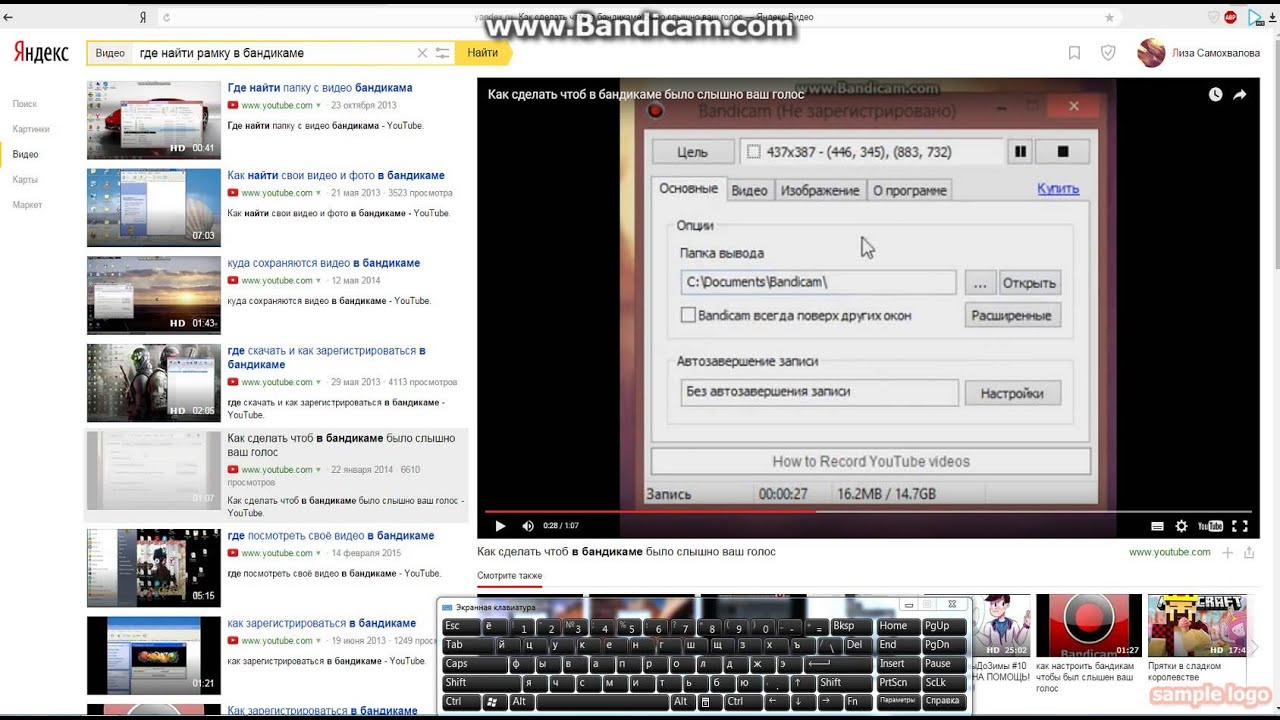Open the 05:15 video thumbnail
The image size is (1280, 720).
click(x=154, y=568)
